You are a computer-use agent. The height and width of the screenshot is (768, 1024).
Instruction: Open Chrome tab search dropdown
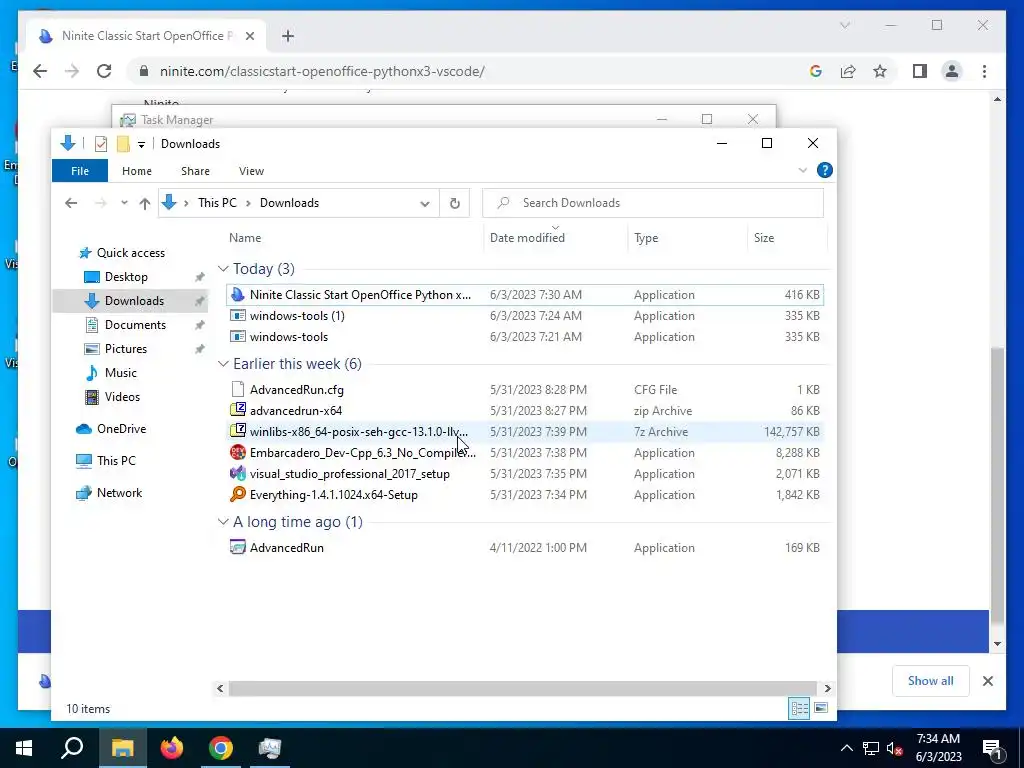click(845, 25)
